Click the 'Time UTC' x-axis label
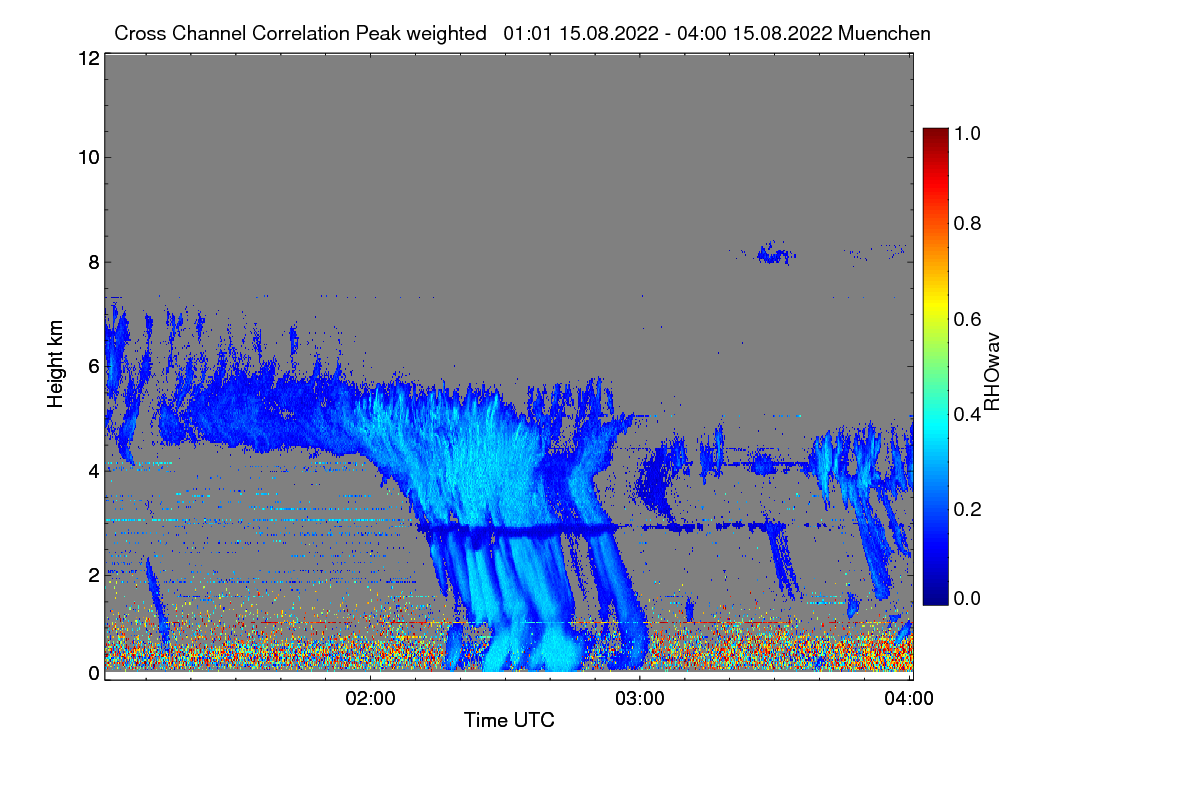 [x=509, y=720]
